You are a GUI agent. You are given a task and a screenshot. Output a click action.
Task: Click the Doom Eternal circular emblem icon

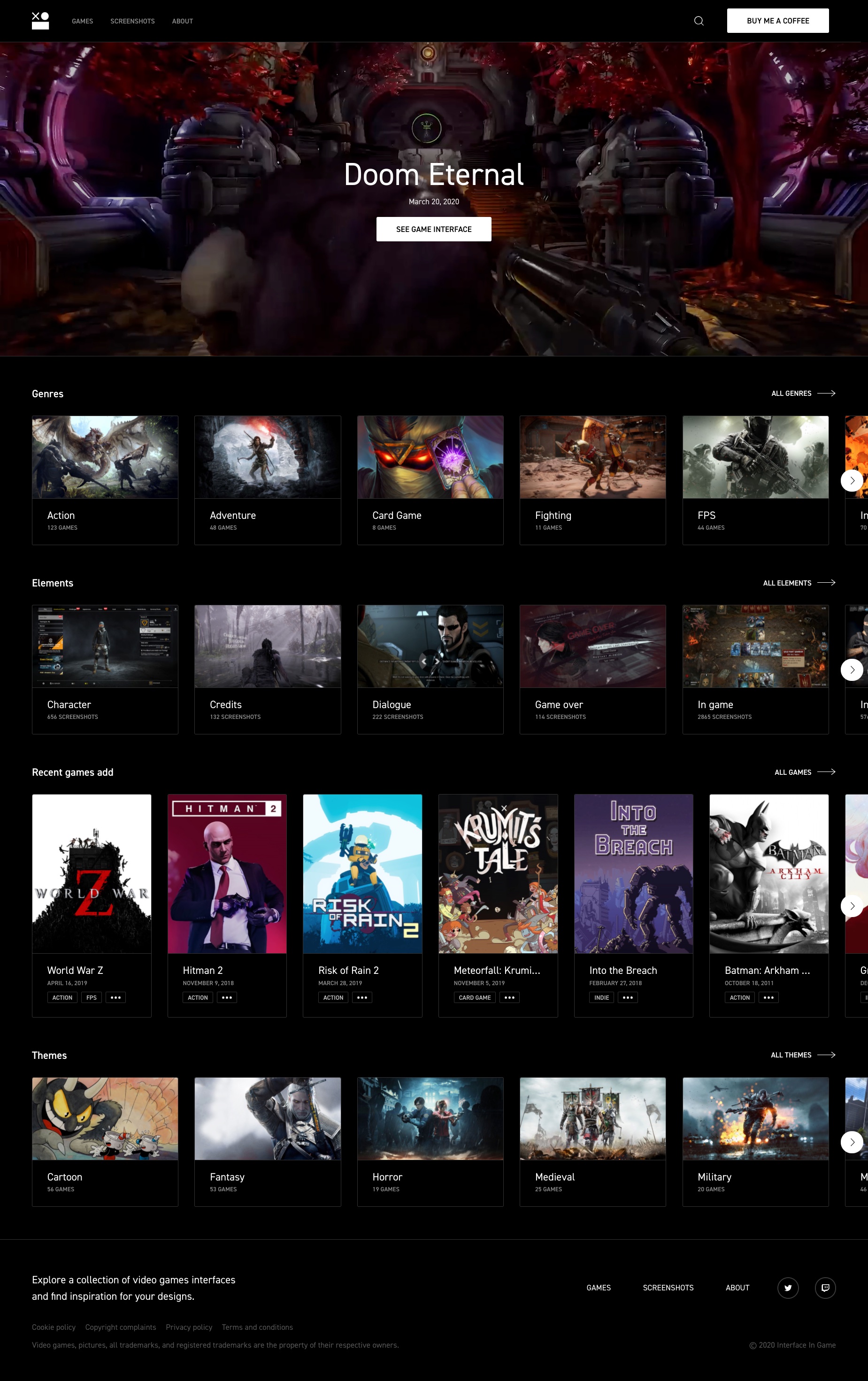pos(427,129)
